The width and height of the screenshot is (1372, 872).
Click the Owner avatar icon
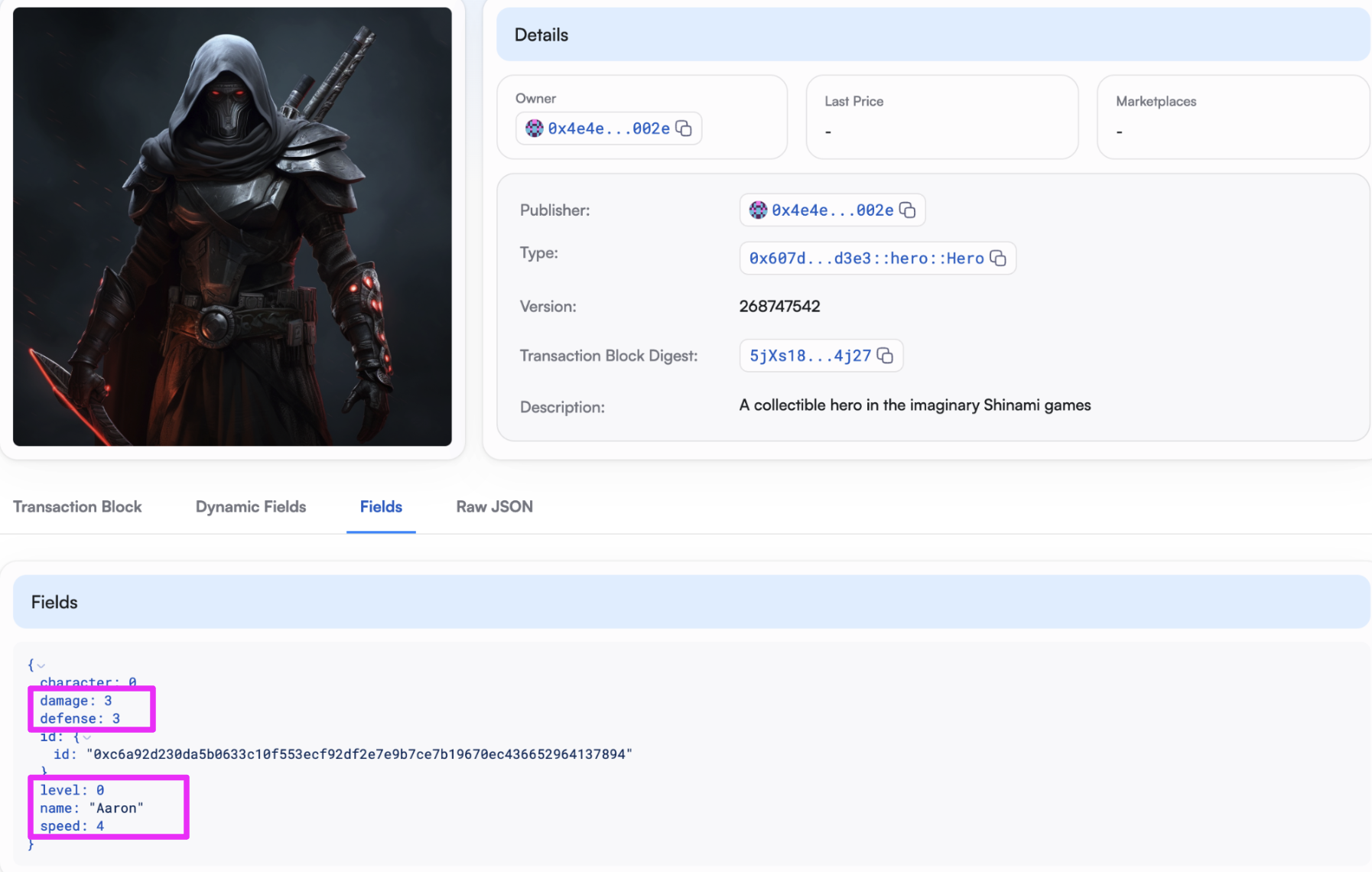coord(535,129)
